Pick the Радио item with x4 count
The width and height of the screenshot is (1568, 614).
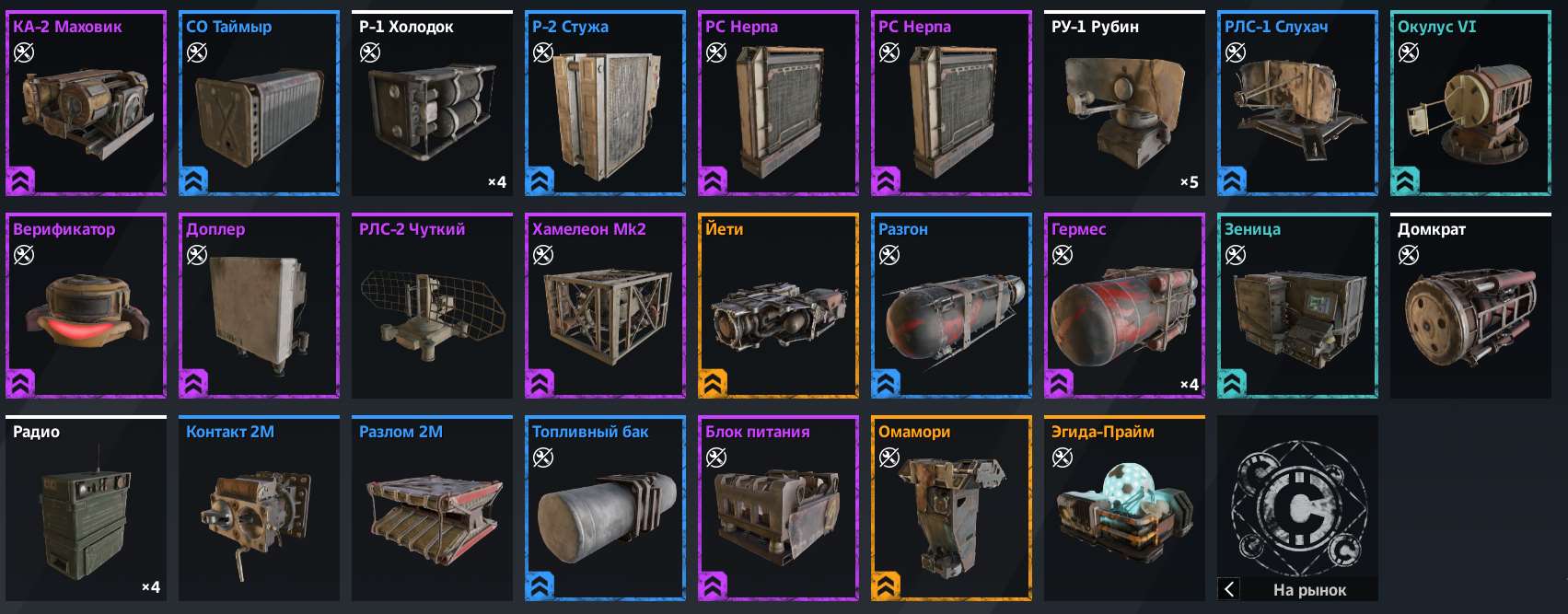coord(86,508)
